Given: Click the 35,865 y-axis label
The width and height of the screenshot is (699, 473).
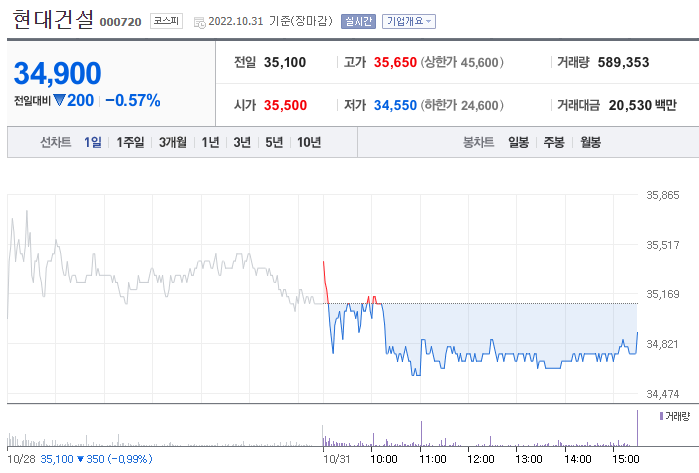Looking at the screenshot, I should [662, 195].
